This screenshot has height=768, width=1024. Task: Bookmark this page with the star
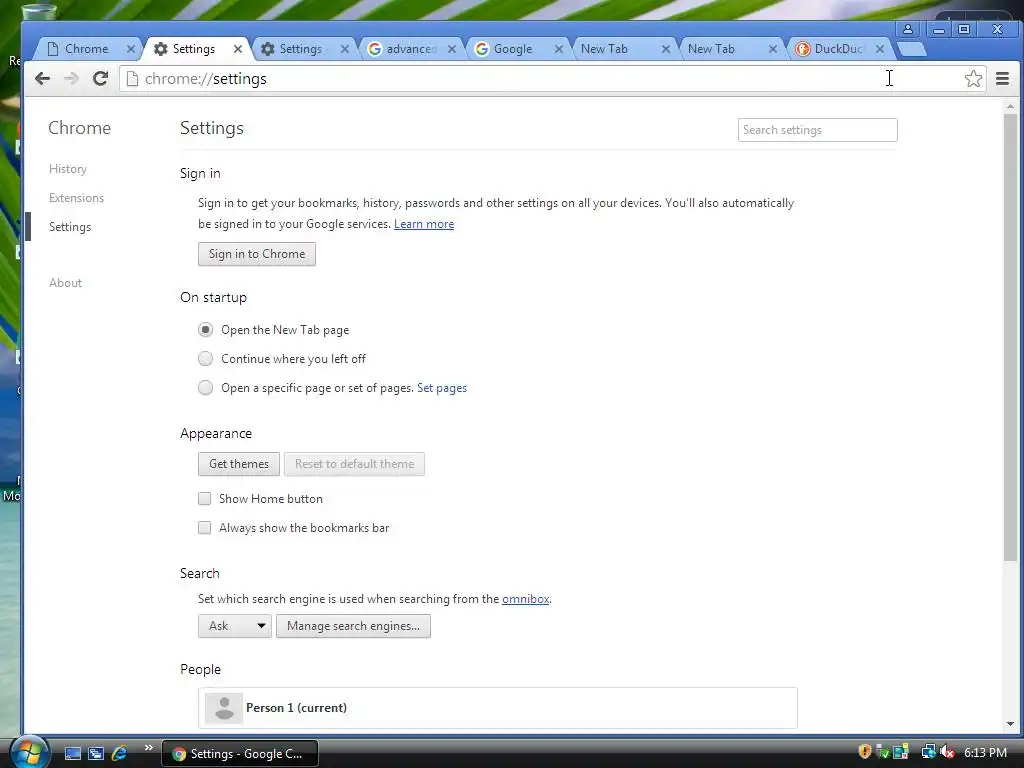point(973,78)
